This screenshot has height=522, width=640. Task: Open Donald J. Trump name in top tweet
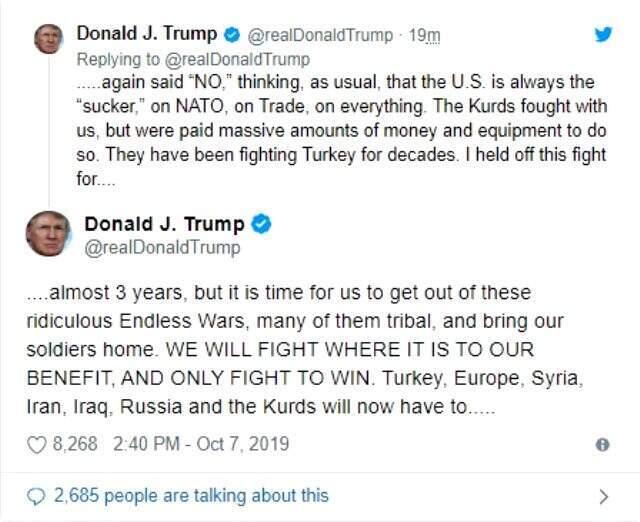(x=147, y=33)
